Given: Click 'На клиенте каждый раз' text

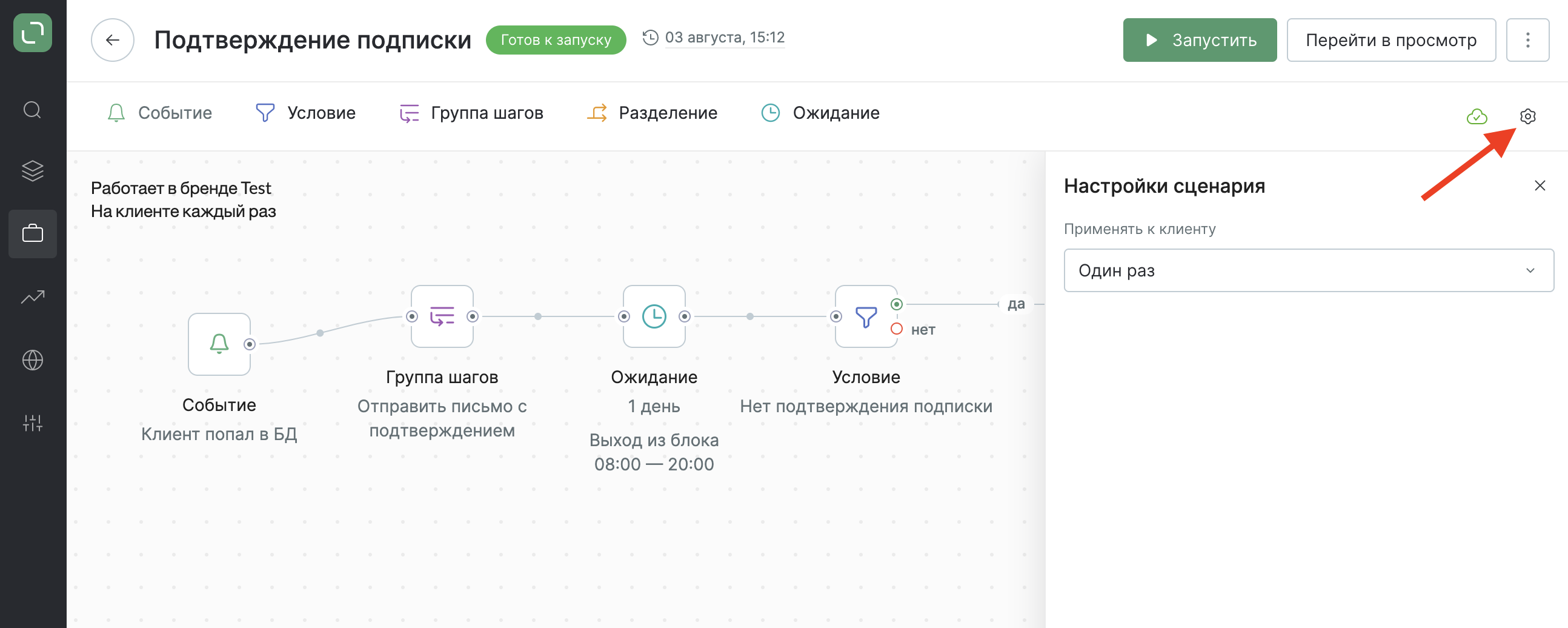Looking at the screenshot, I should pyautogui.click(x=183, y=212).
